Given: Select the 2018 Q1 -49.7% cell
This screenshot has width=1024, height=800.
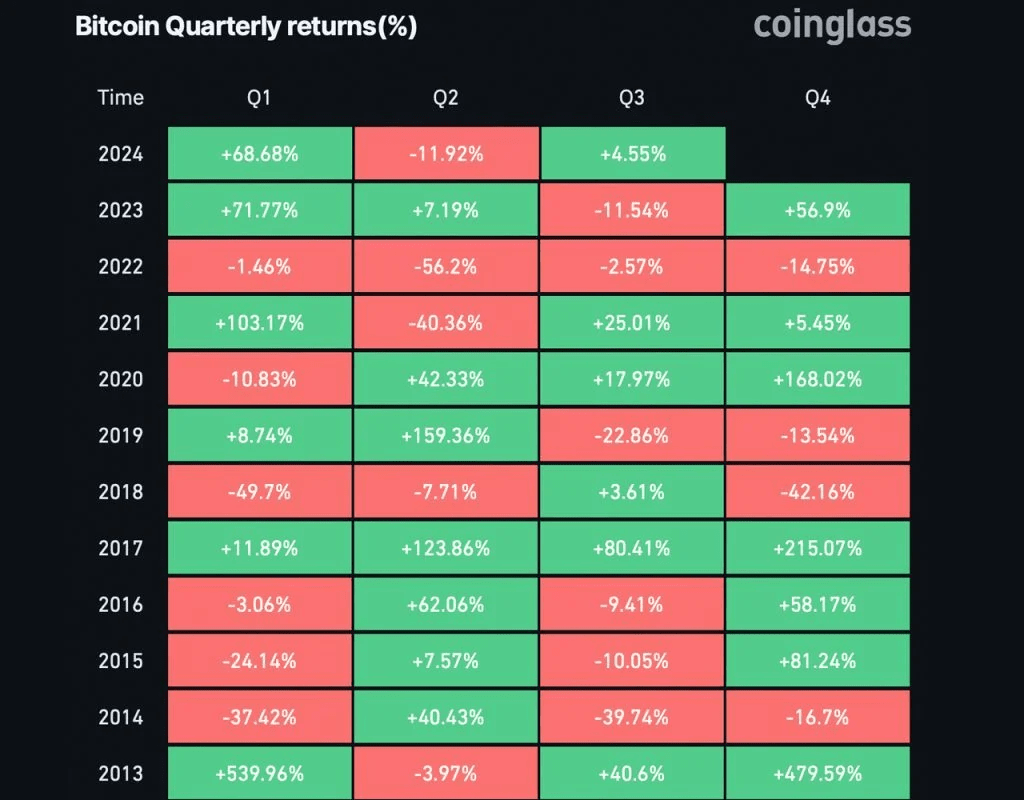Looking at the screenshot, I should pos(260,492).
